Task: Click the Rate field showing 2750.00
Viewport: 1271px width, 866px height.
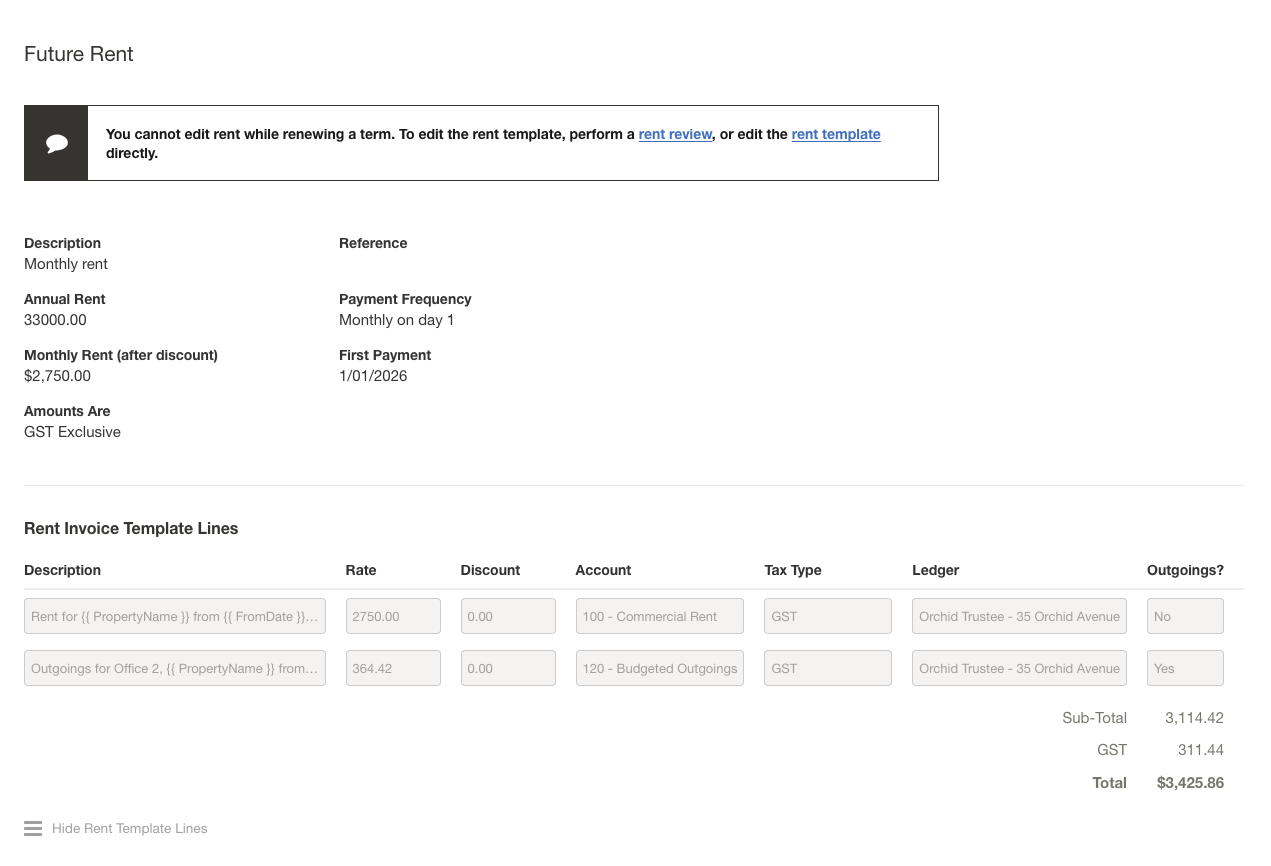Action: (x=393, y=616)
